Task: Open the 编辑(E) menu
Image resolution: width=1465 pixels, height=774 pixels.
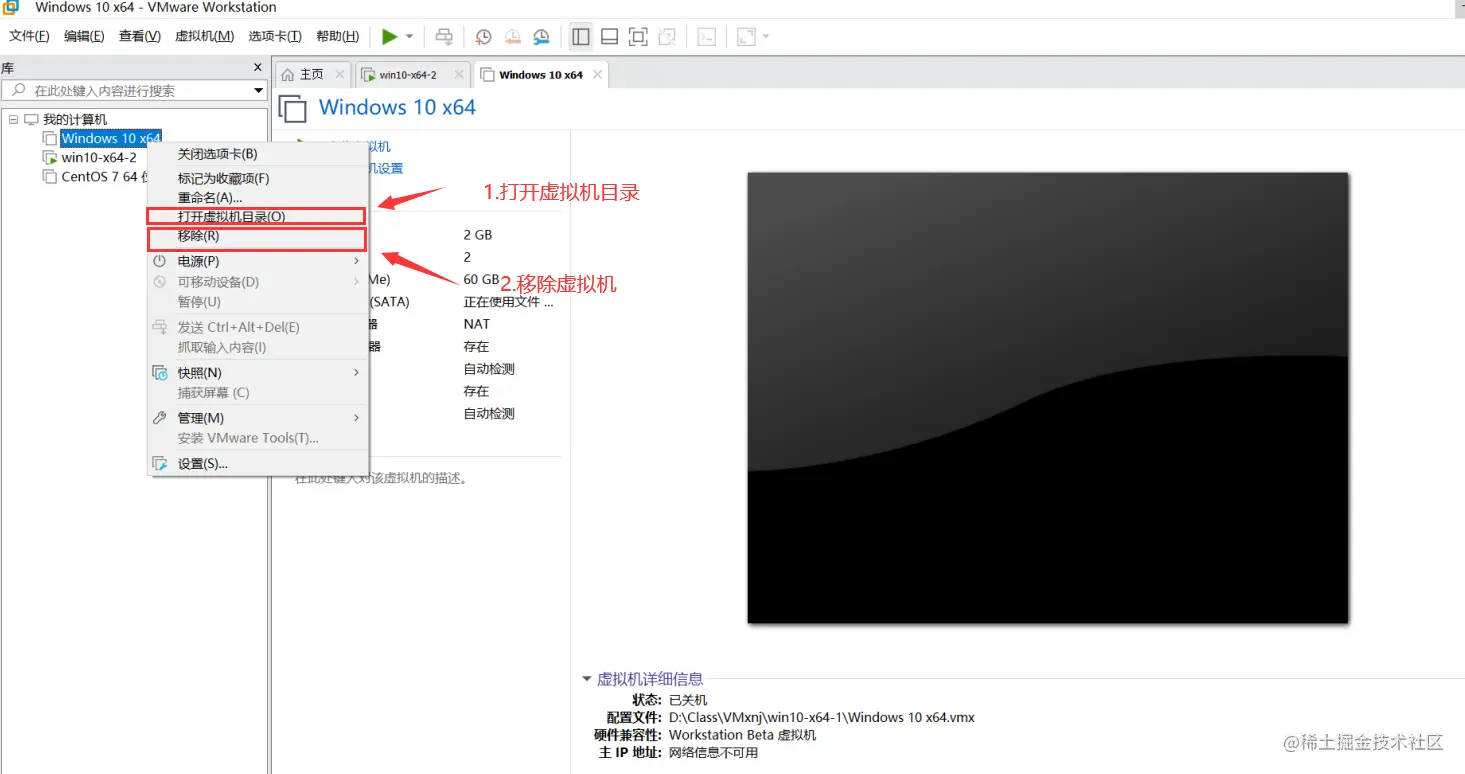Action: [84, 36]
